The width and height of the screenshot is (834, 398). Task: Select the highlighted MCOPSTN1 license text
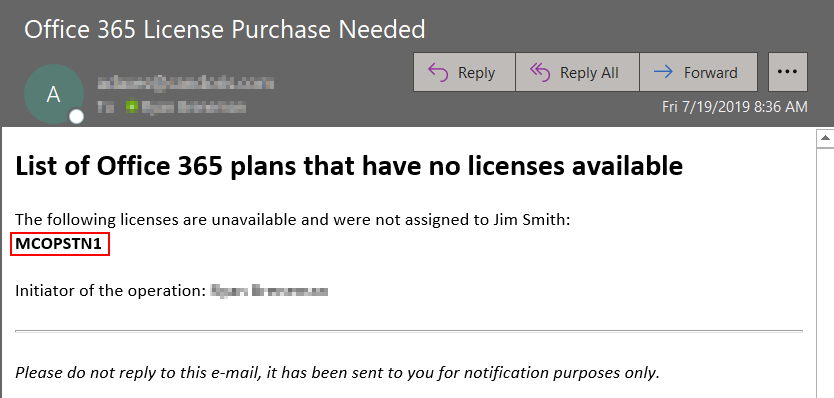(59, 244)
